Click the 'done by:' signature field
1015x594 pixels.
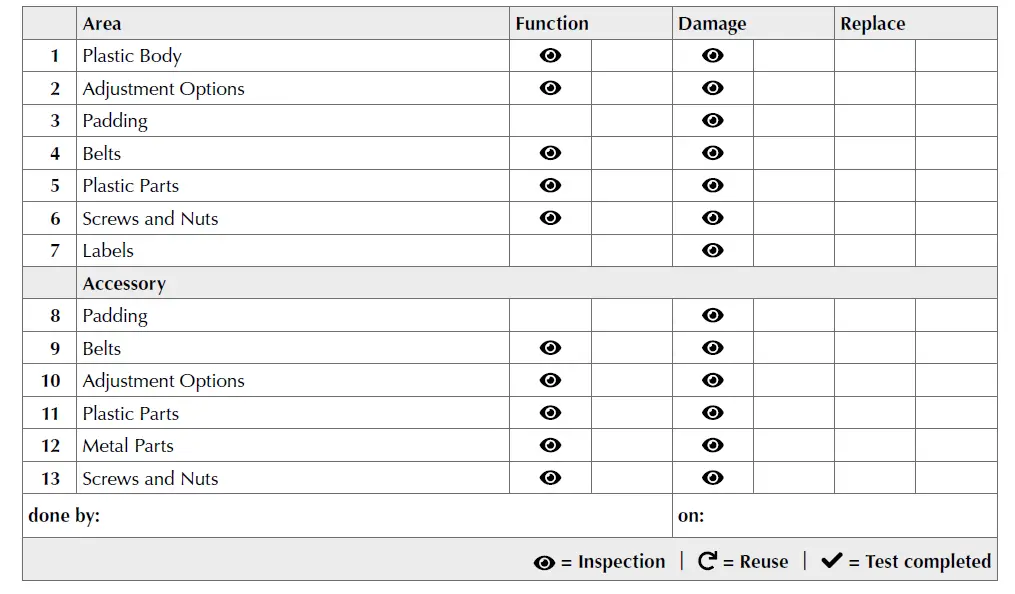point(347,516)
